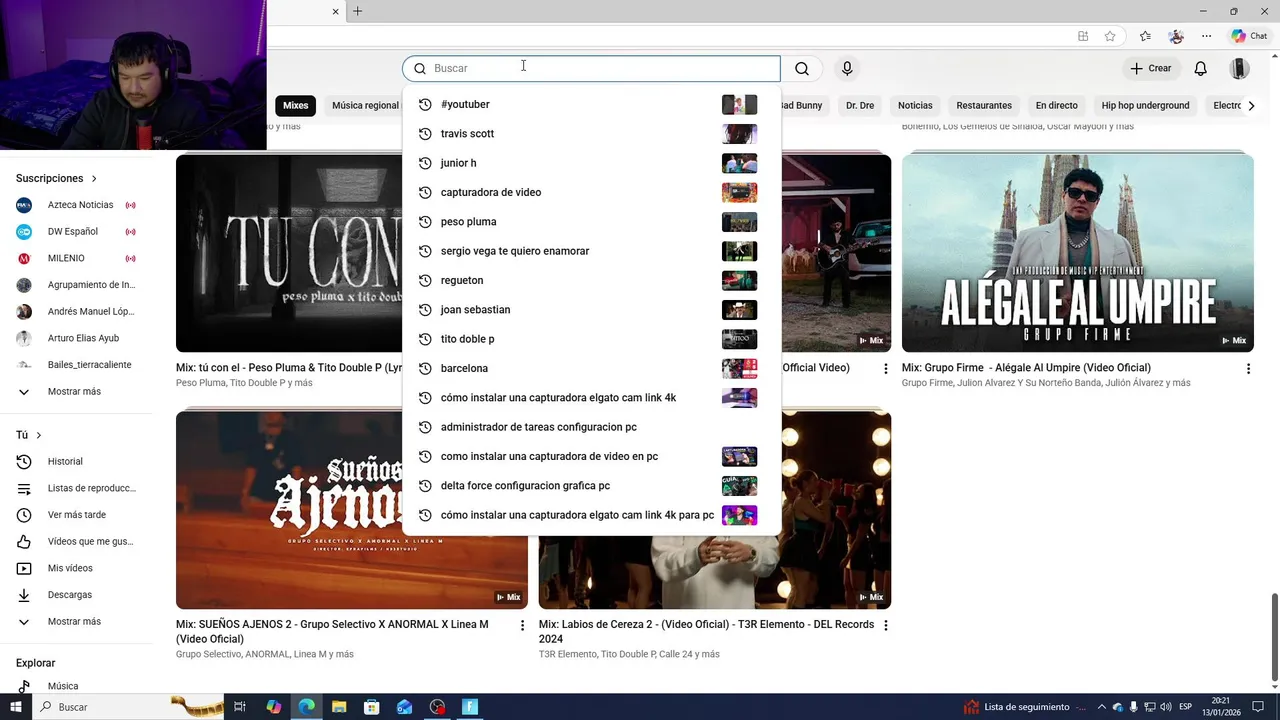
Task: Open Vídeos que me gustan
Action: [x=76, y=542]
